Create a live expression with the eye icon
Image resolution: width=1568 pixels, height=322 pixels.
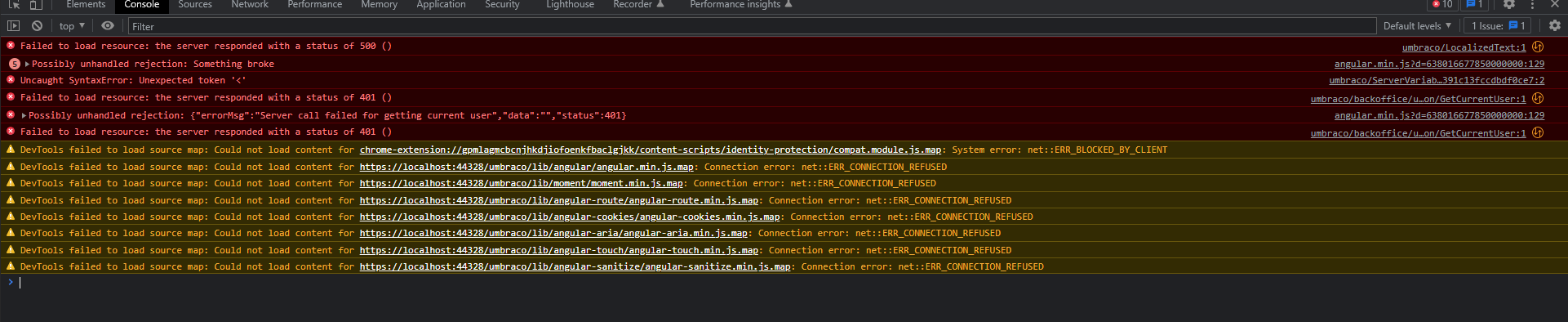108,26
